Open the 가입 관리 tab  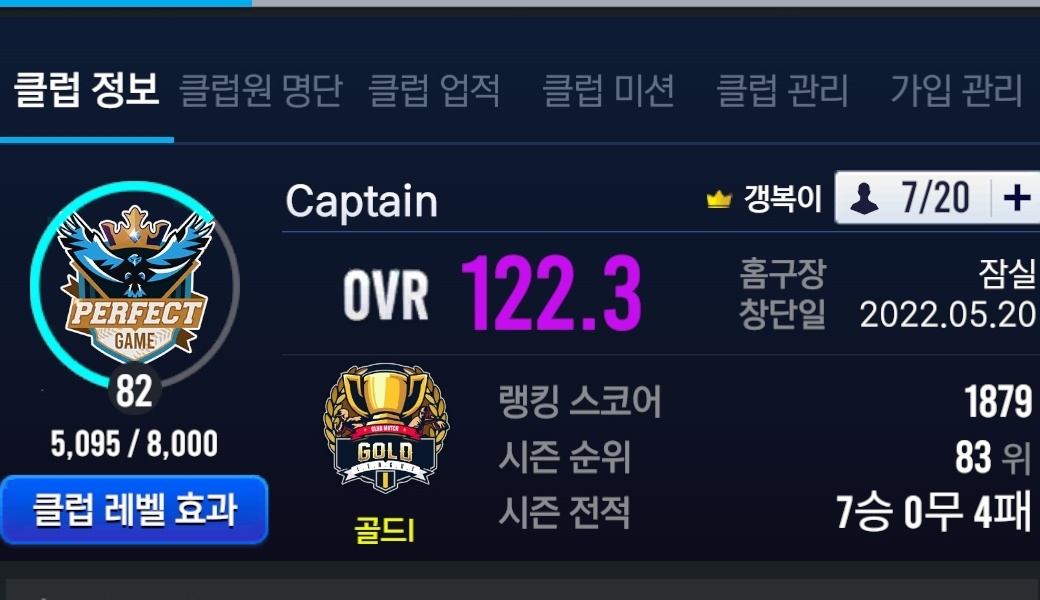click(956, 90)
